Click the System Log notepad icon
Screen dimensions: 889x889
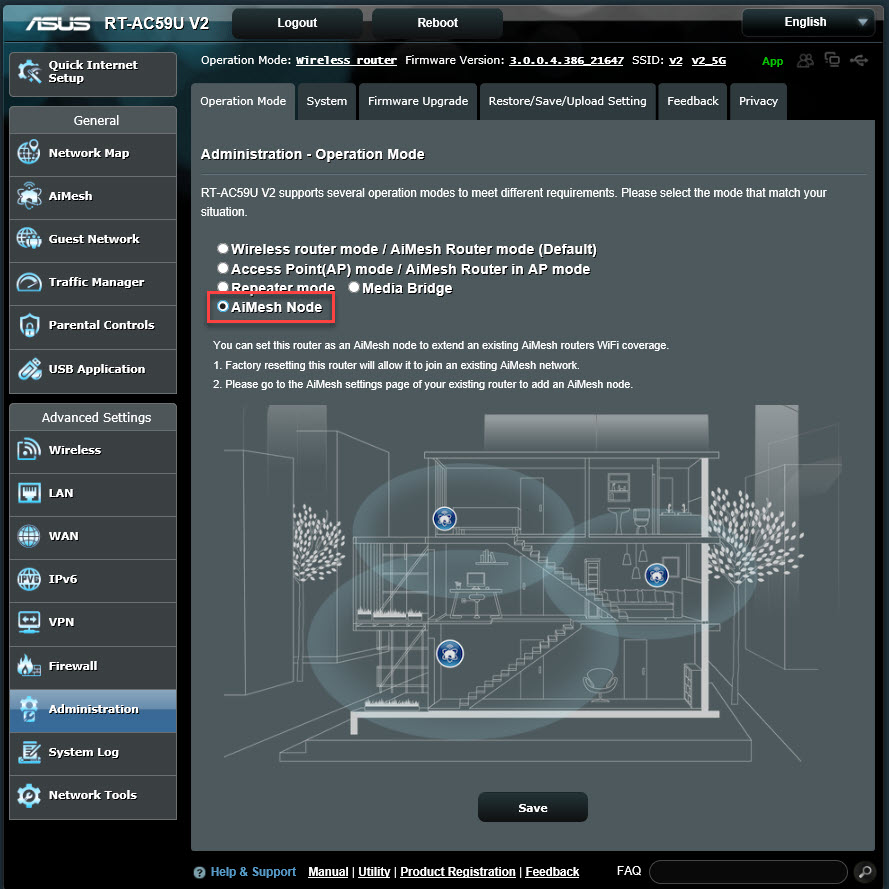(x=28, y=752)
